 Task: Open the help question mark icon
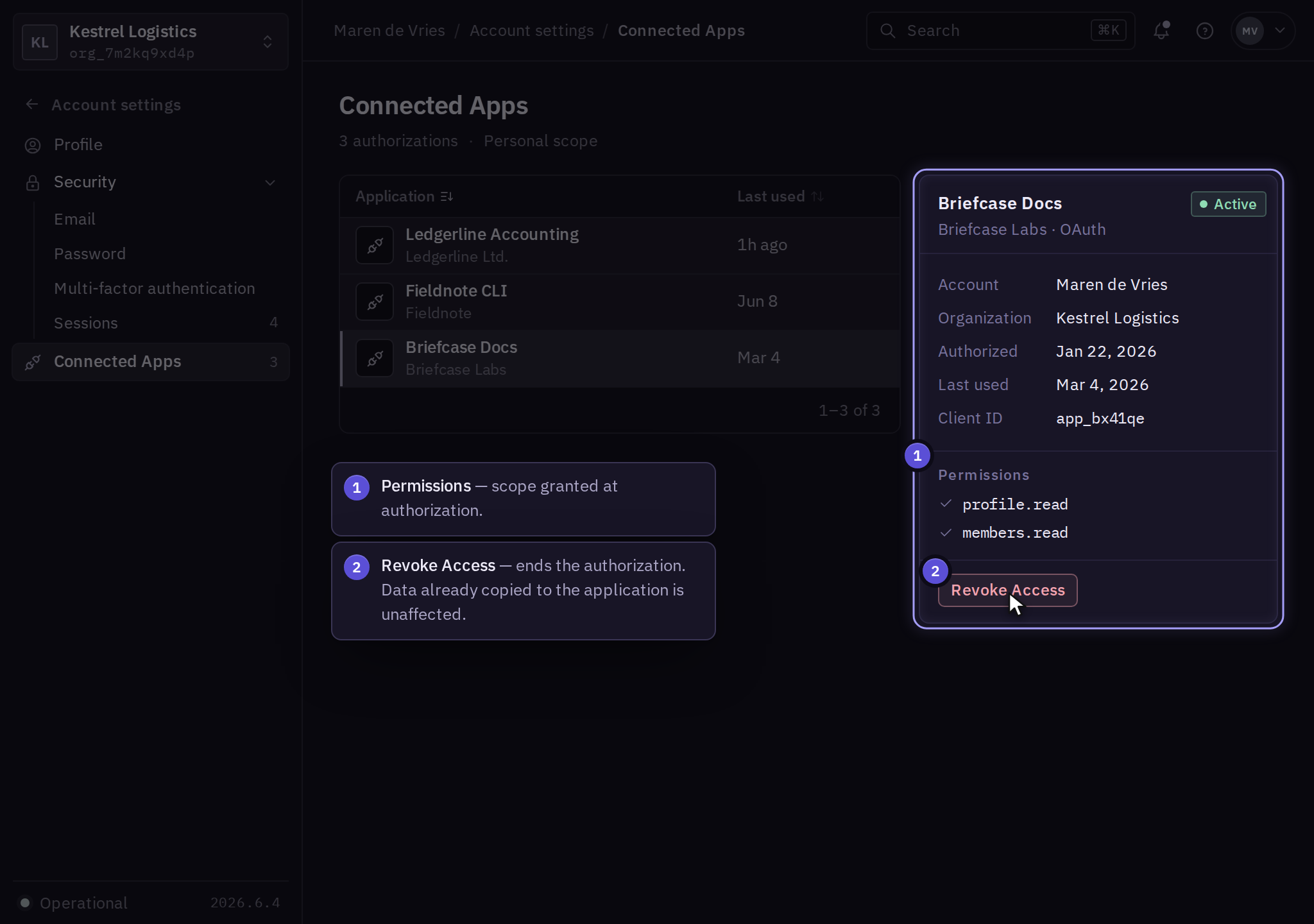[x=1205, y=31]
